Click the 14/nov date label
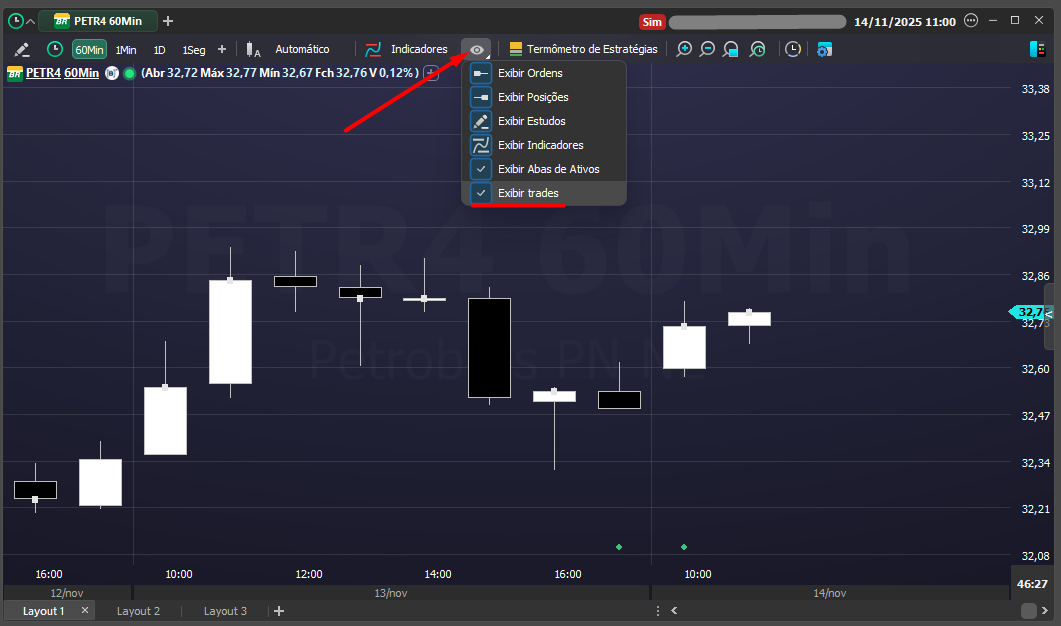 pos(830,594)
